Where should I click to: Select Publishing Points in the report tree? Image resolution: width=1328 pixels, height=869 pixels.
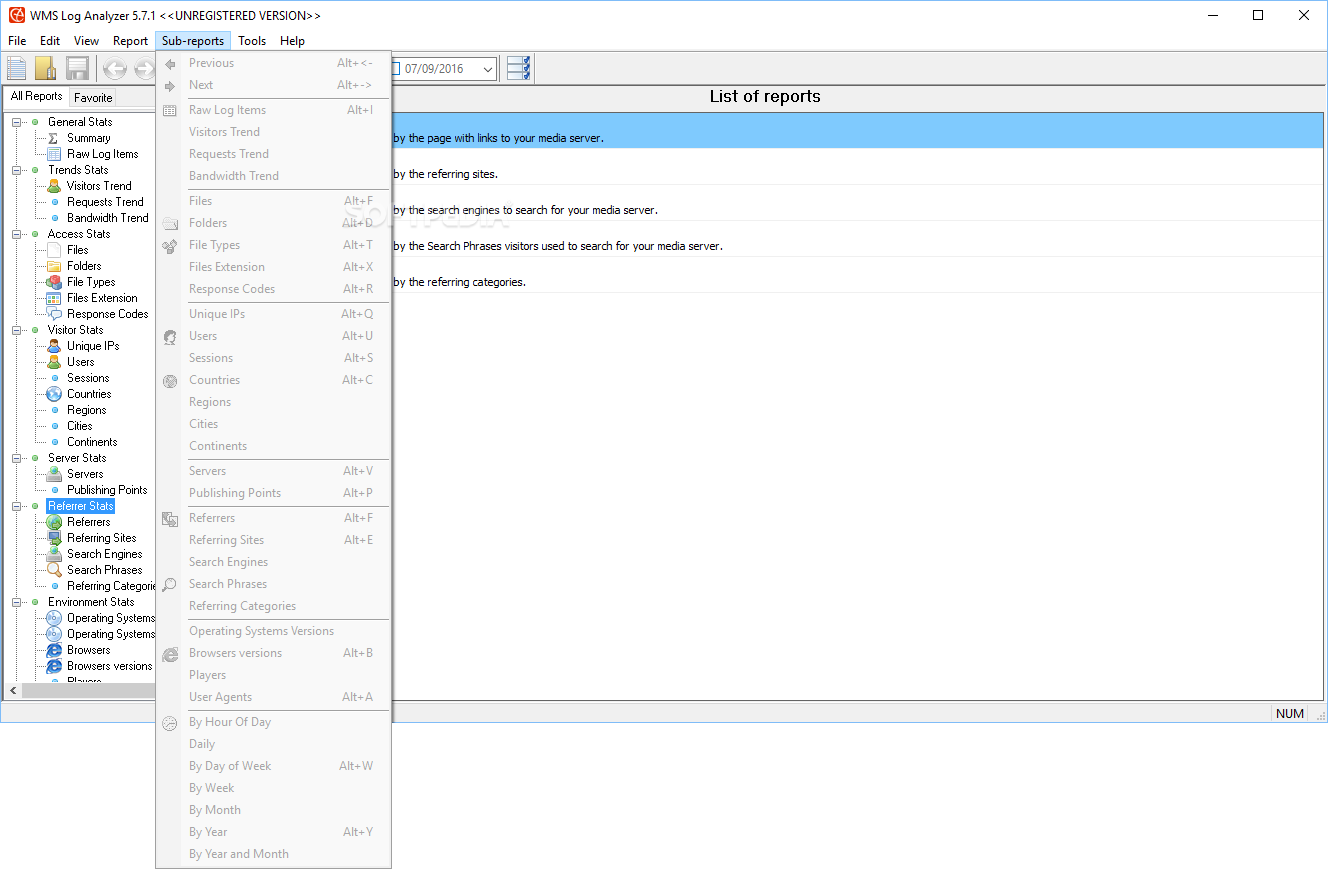click(107, 490)
